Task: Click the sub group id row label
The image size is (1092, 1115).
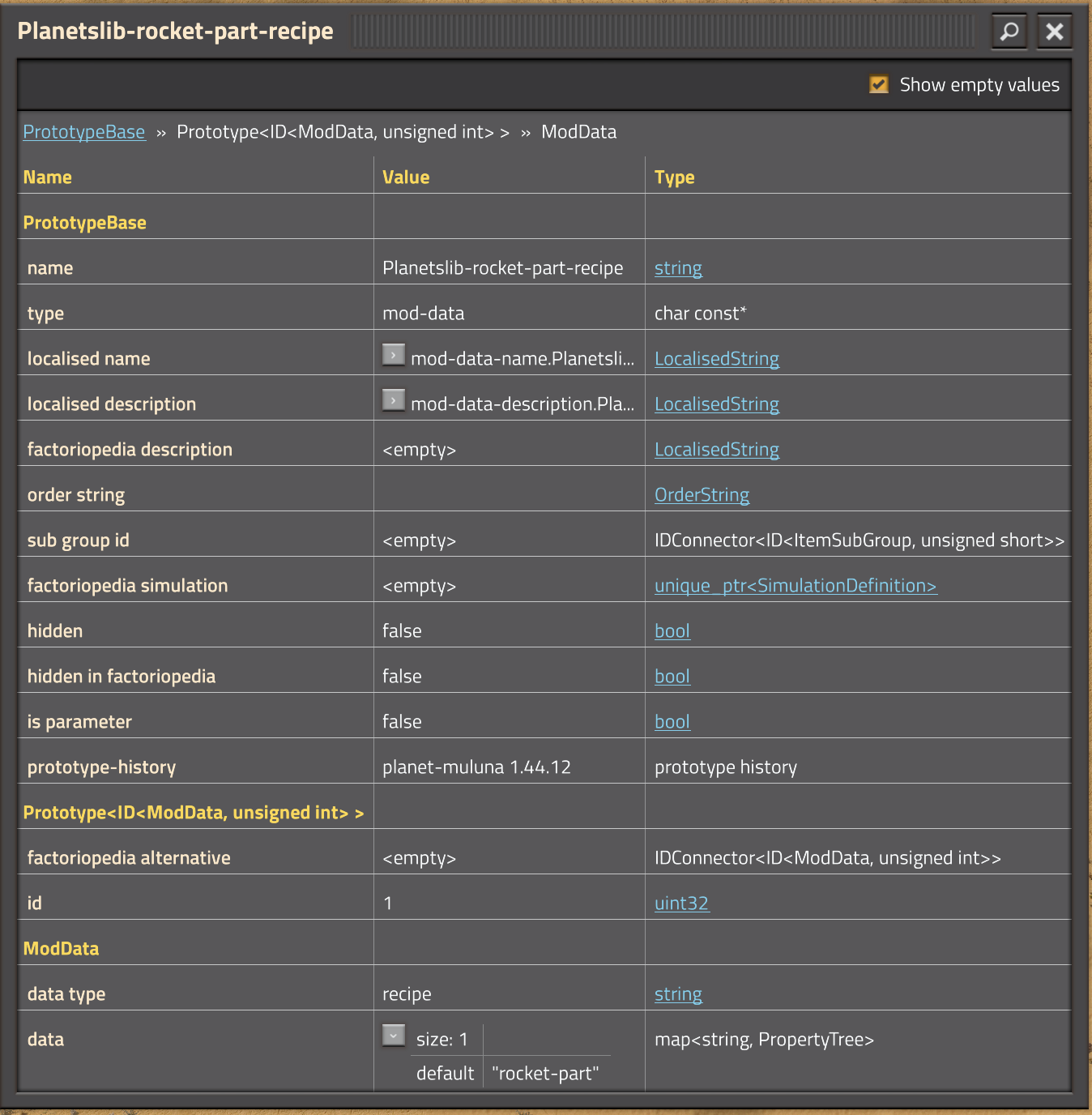Action: point(79,540)
